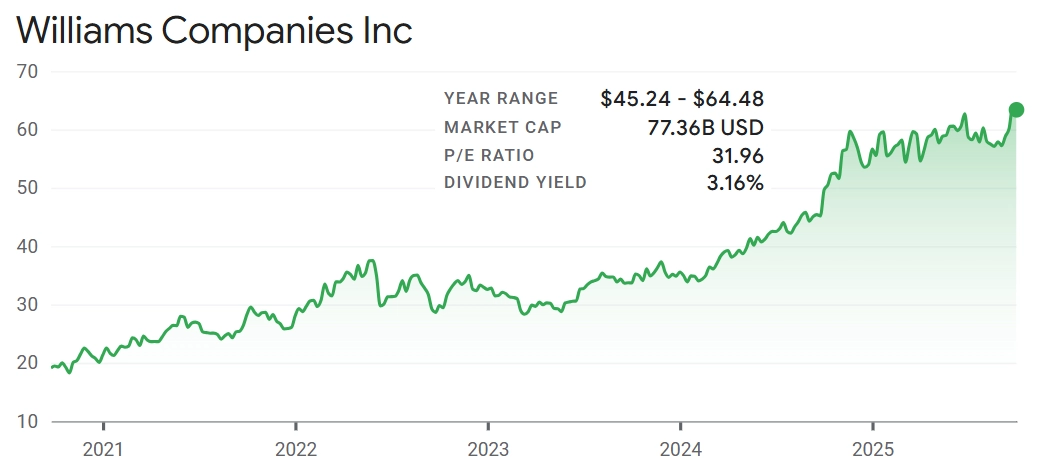
Task: Click the MARKET CAP label
Action: click(503, 127)
